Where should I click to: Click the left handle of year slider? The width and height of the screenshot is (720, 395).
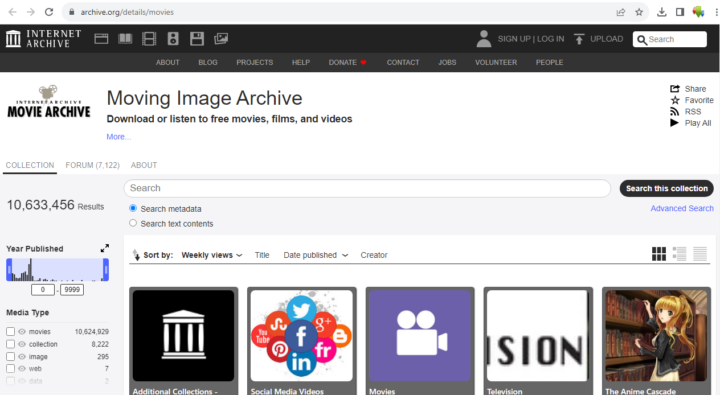tap(9, 270)
